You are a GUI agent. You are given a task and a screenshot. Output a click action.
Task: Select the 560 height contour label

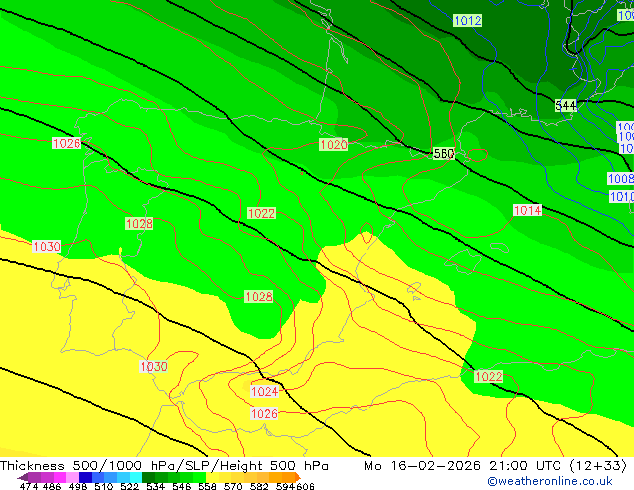coord(444,154)
